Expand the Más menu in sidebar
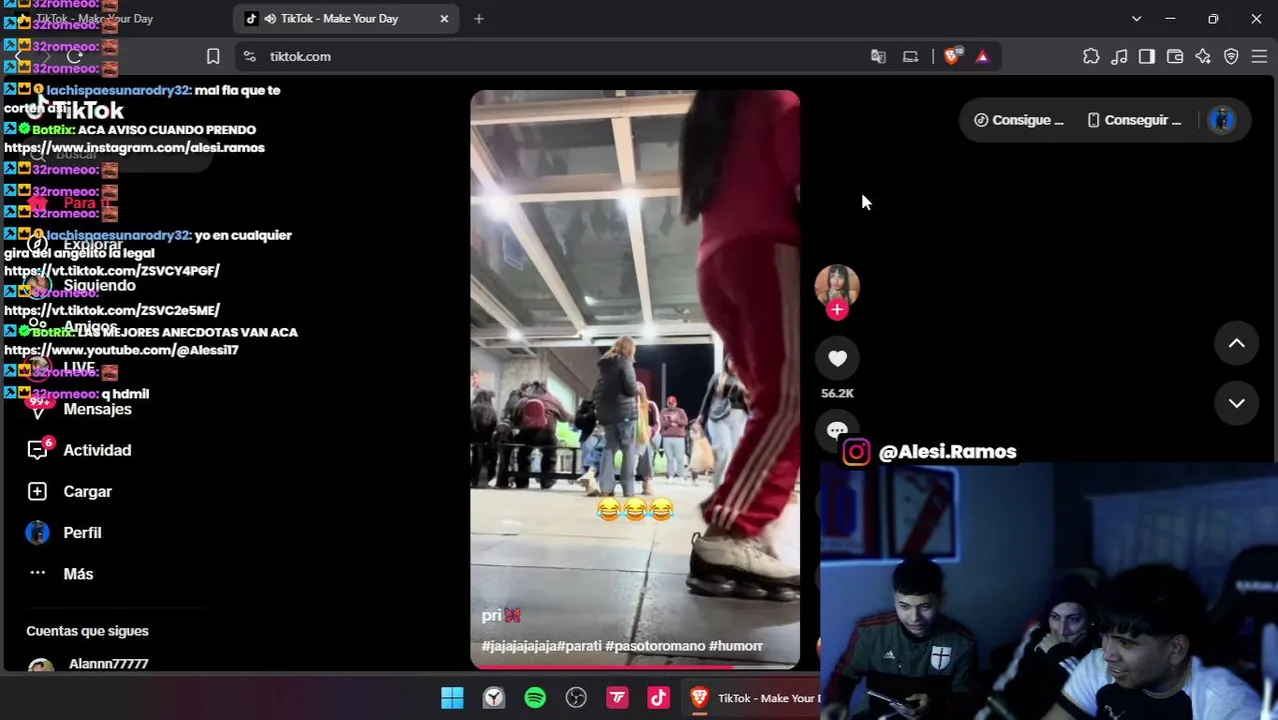 78,574
